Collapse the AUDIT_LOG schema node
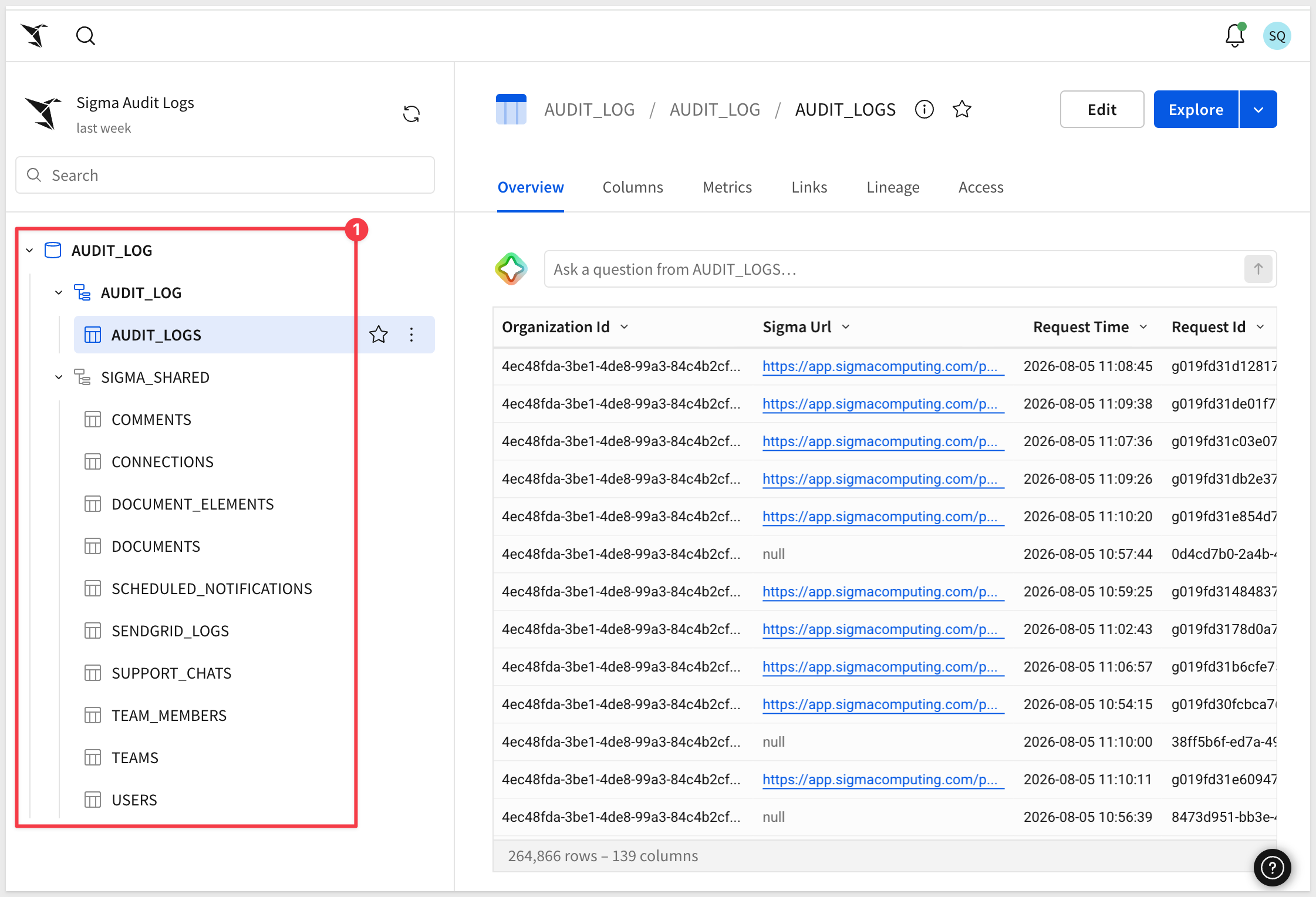 (59, 292)
